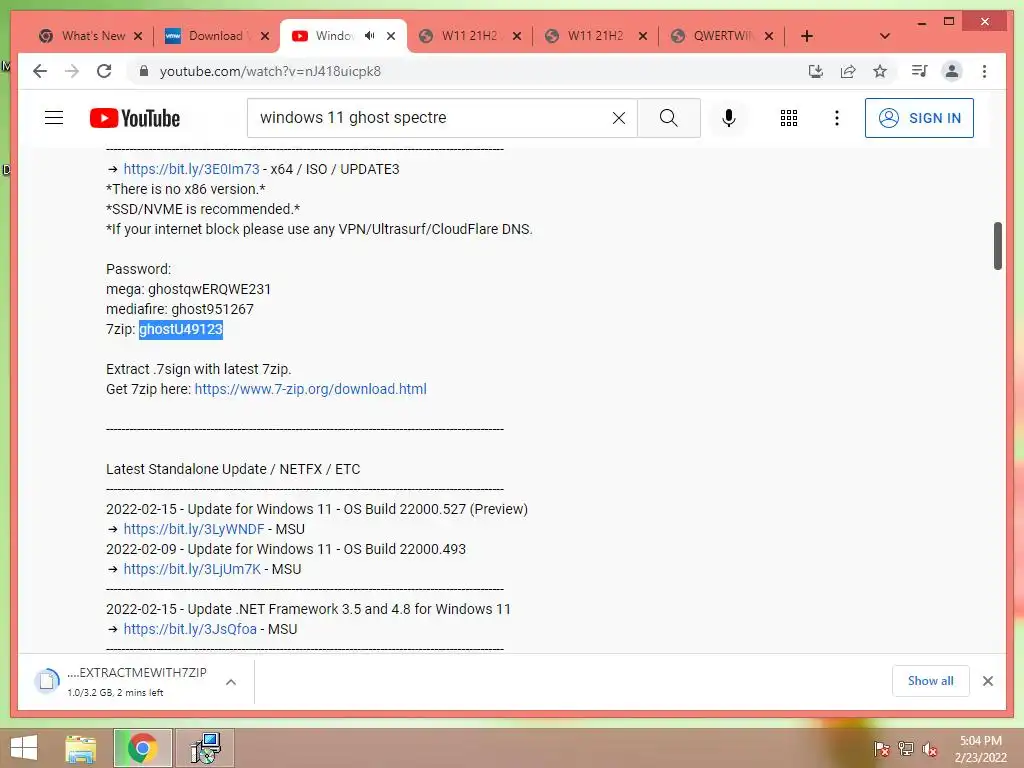
Task: Go to YouTube home via logo
Action: point(135,118)
